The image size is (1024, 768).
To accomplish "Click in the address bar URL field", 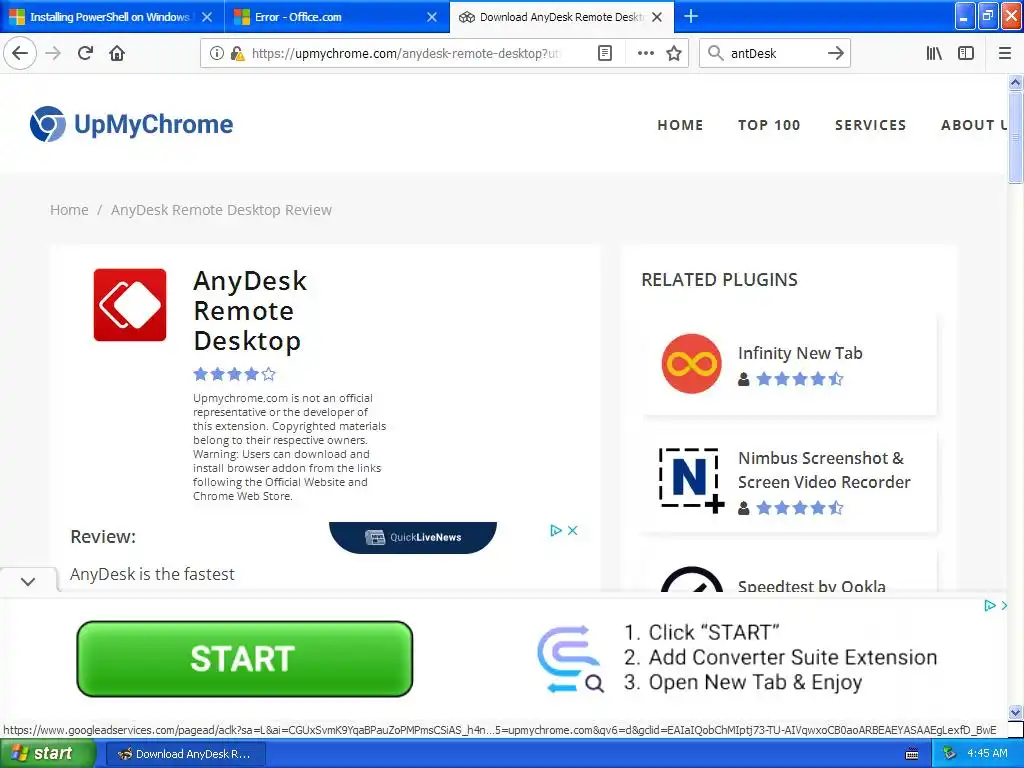I will 405,54.
